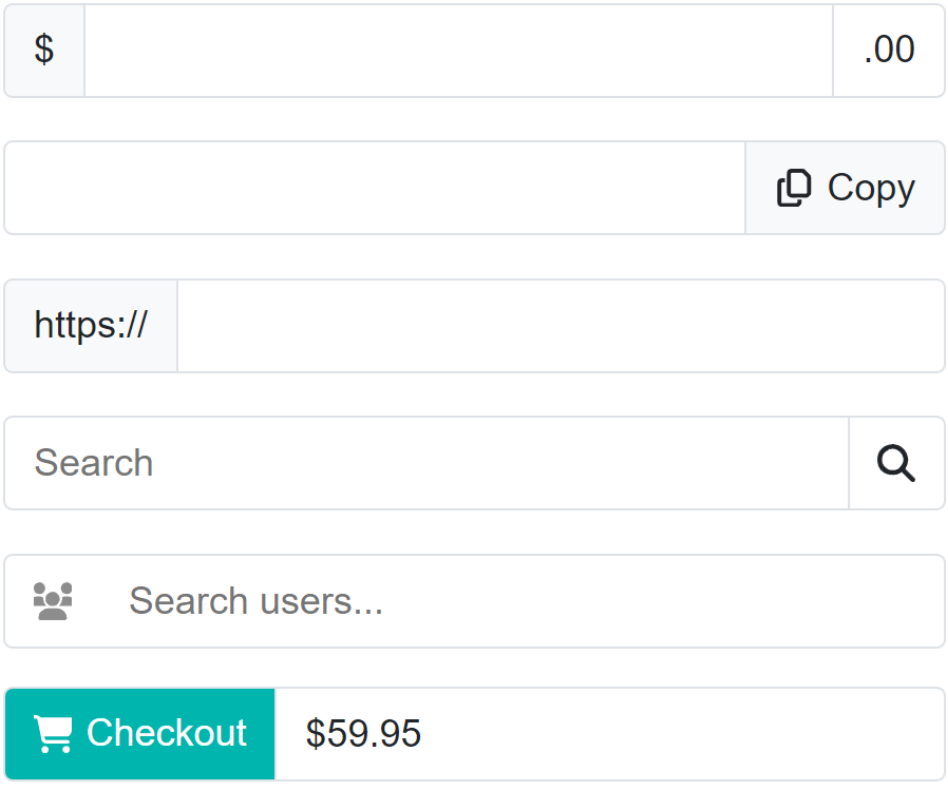Focus the amount field between $ and .00

pos(458,50)
